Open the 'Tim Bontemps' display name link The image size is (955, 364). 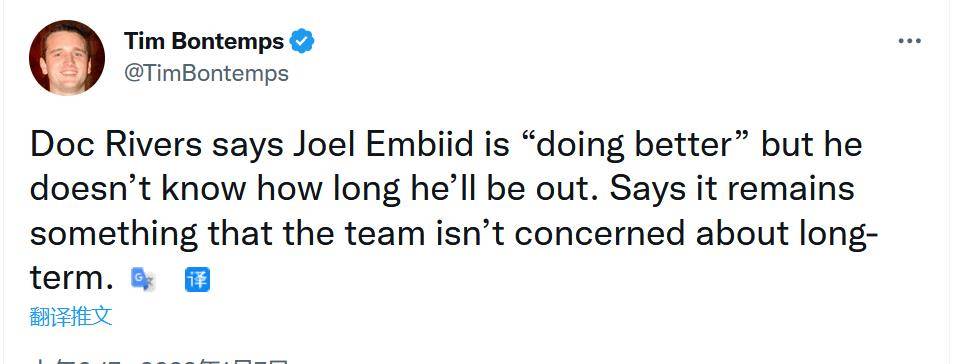click(204, 41)
